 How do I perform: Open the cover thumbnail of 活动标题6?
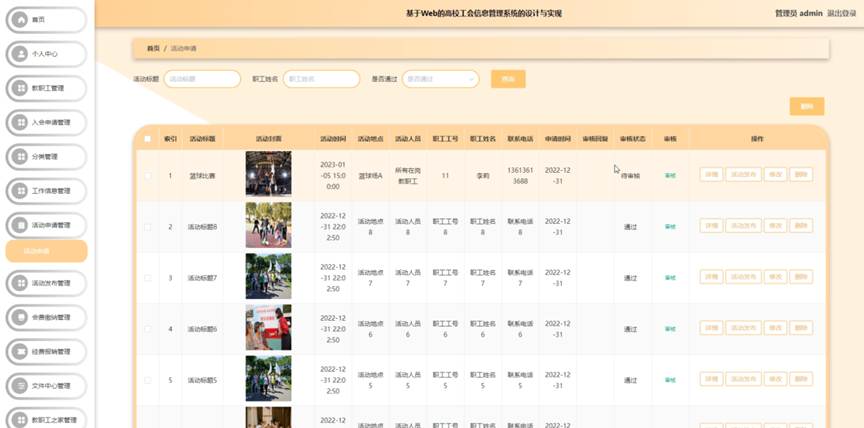point(268,327)
